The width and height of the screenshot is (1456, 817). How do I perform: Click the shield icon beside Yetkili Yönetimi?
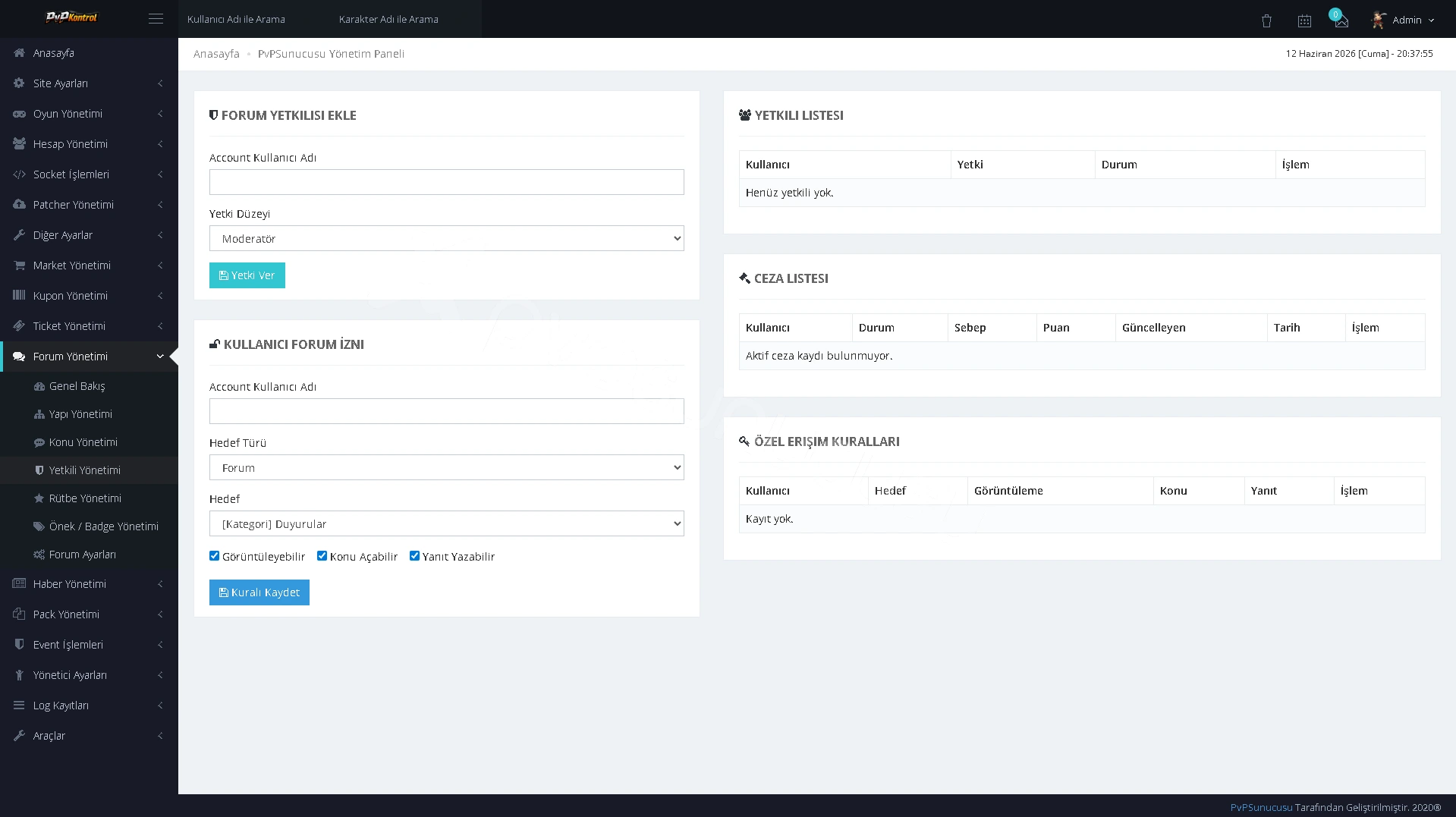[39, 470]
